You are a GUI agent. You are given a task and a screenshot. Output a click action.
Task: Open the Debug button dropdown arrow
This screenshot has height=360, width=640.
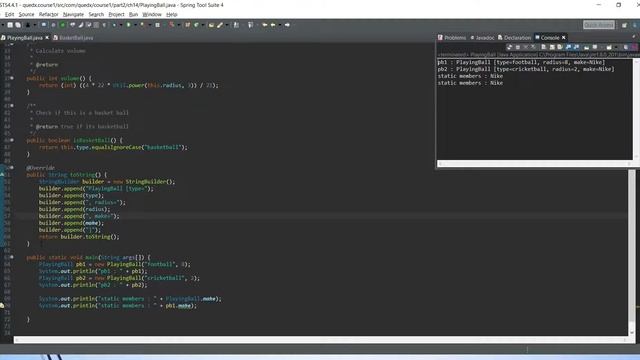(x=121, y=25)
